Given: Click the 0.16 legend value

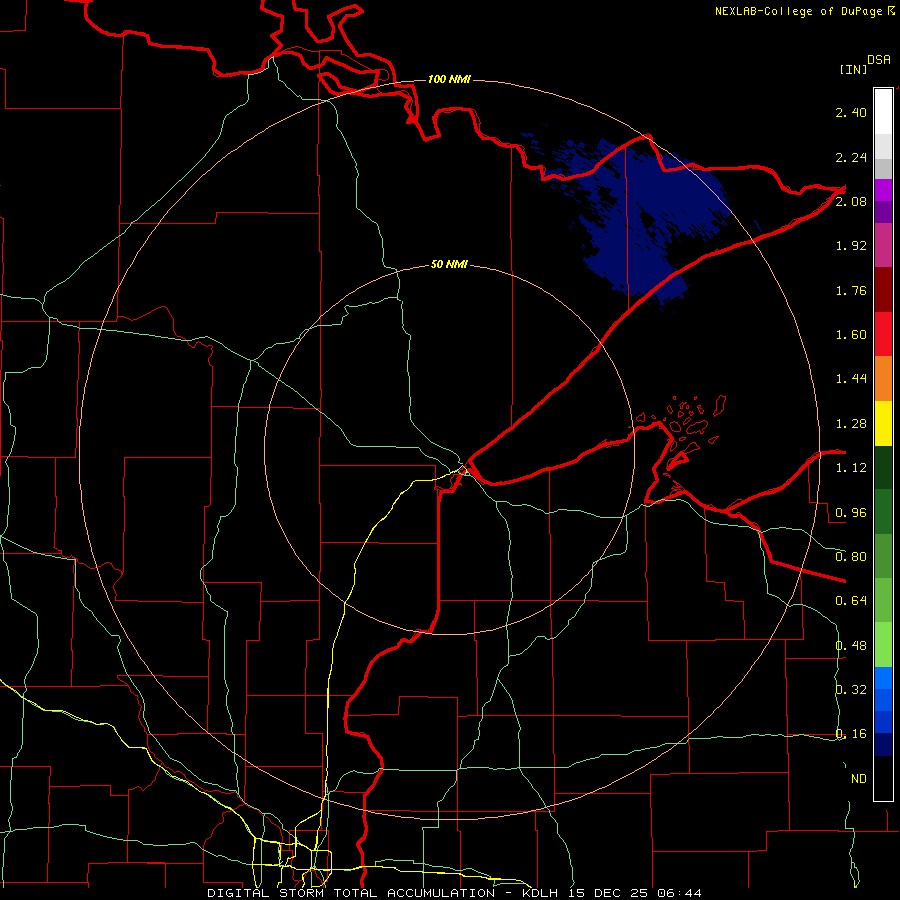Looking at the screenshot, I should pos(851,734).
